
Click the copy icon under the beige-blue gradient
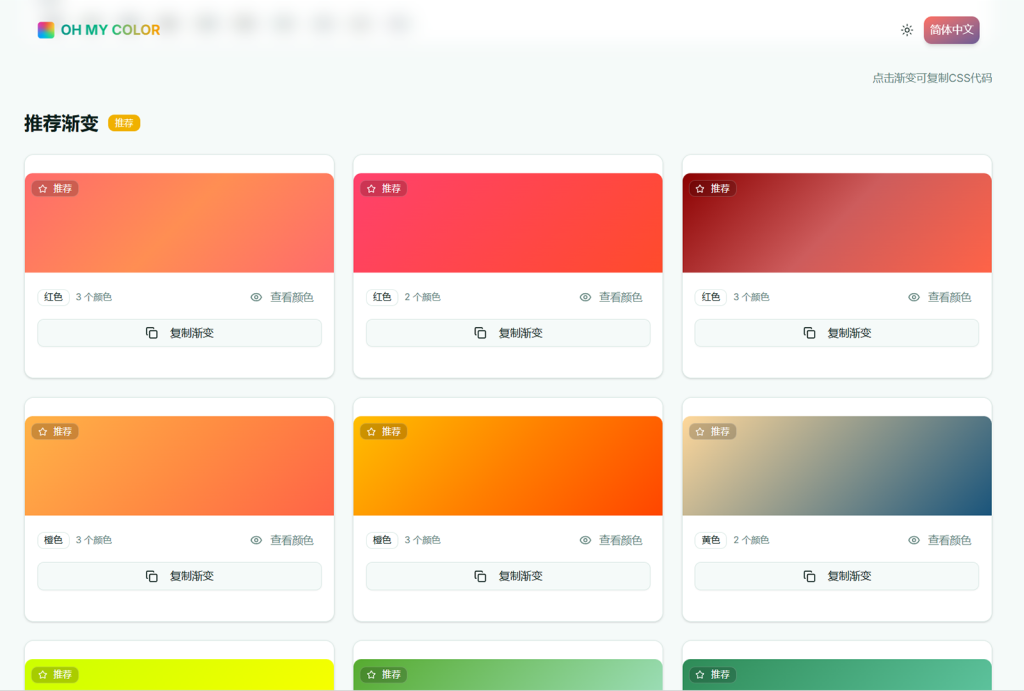[x=810, y=576]
